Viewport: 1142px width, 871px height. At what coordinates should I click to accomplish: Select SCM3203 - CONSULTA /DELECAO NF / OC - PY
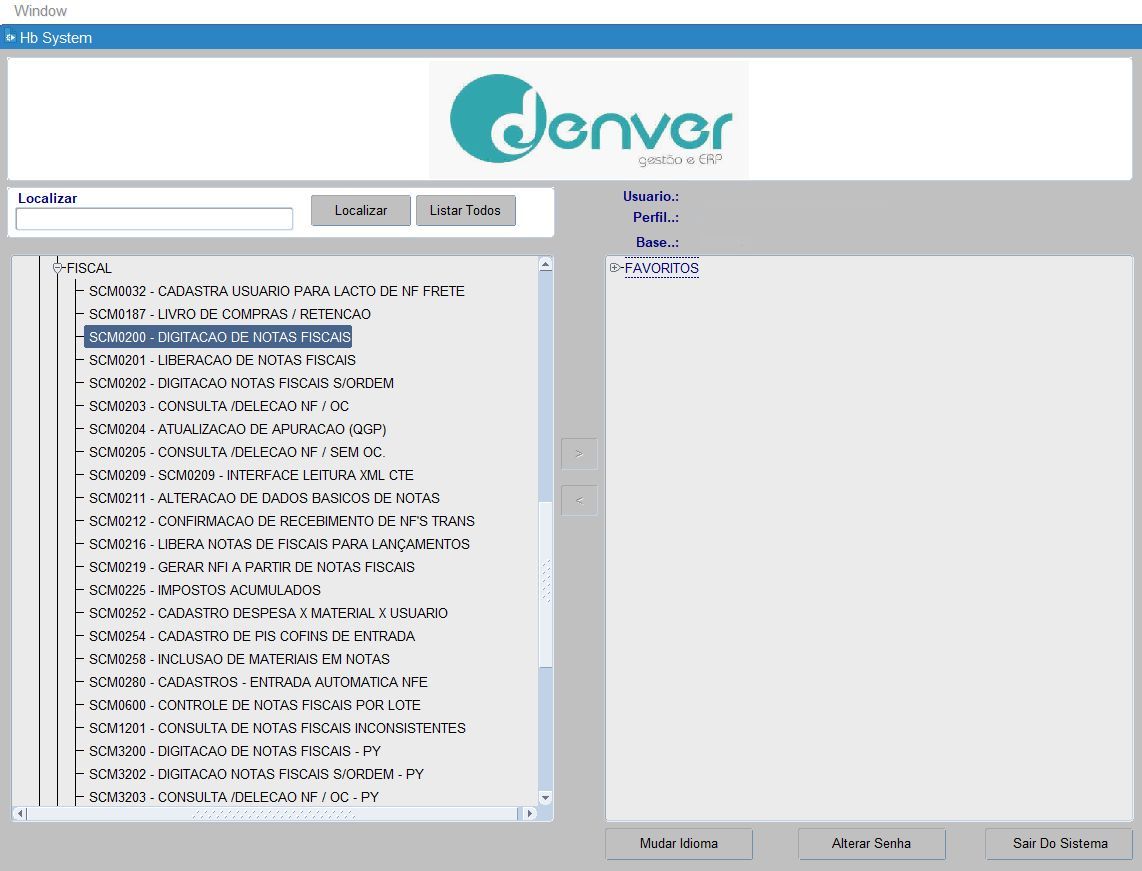tap(234, 797)
